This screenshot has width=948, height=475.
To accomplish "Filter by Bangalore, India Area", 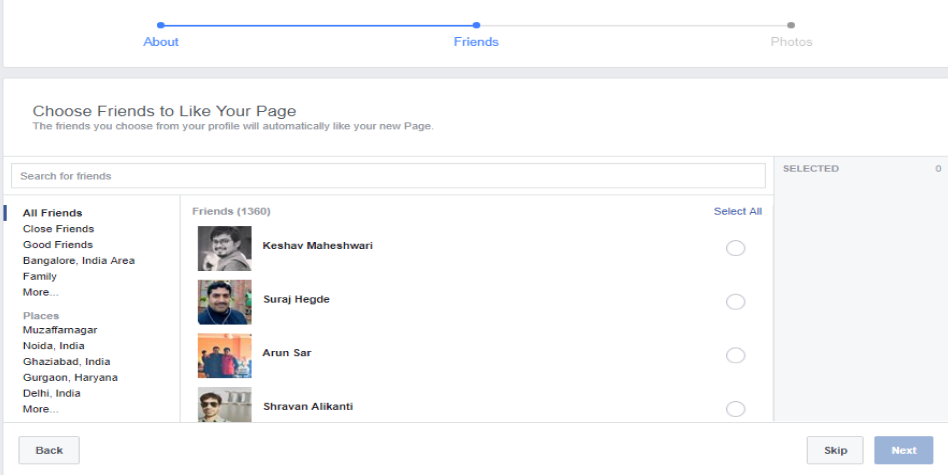I will click(x=79, y=260).
